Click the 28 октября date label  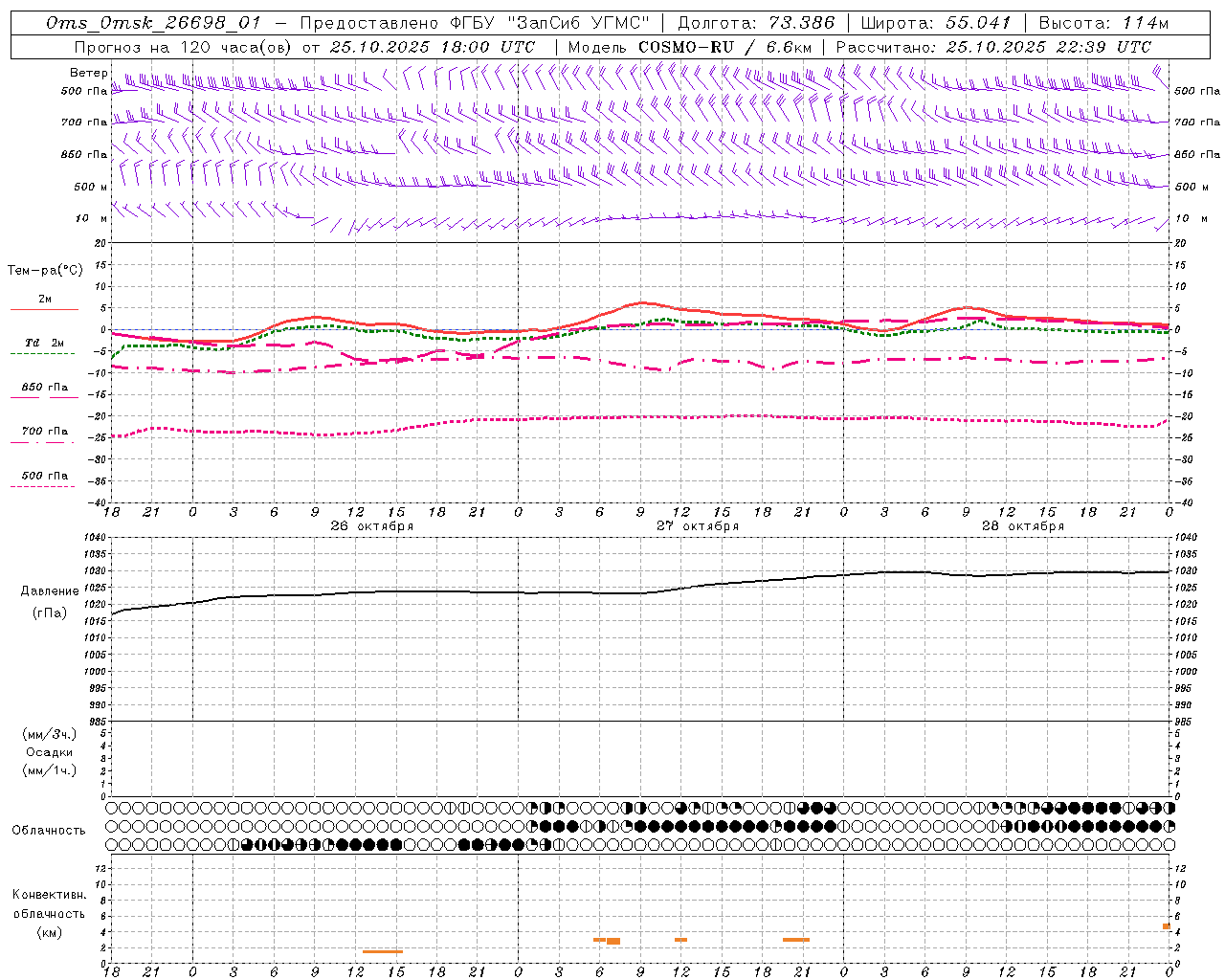click(1023, 525)
